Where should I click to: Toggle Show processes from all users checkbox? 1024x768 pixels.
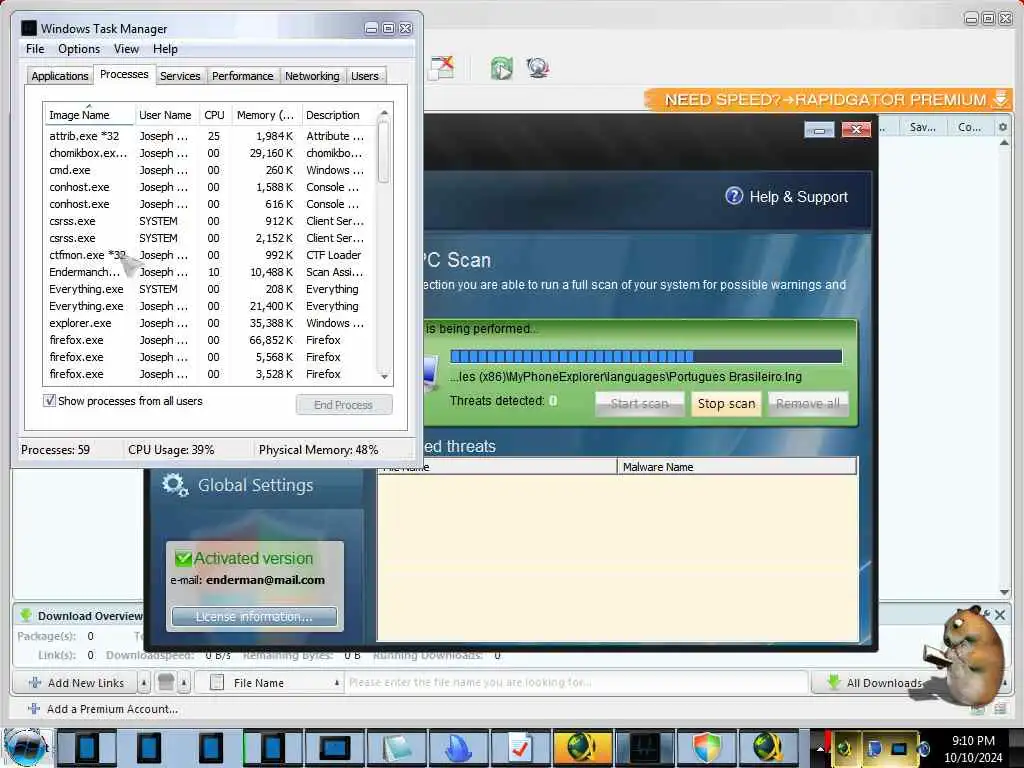coord(50,400)
